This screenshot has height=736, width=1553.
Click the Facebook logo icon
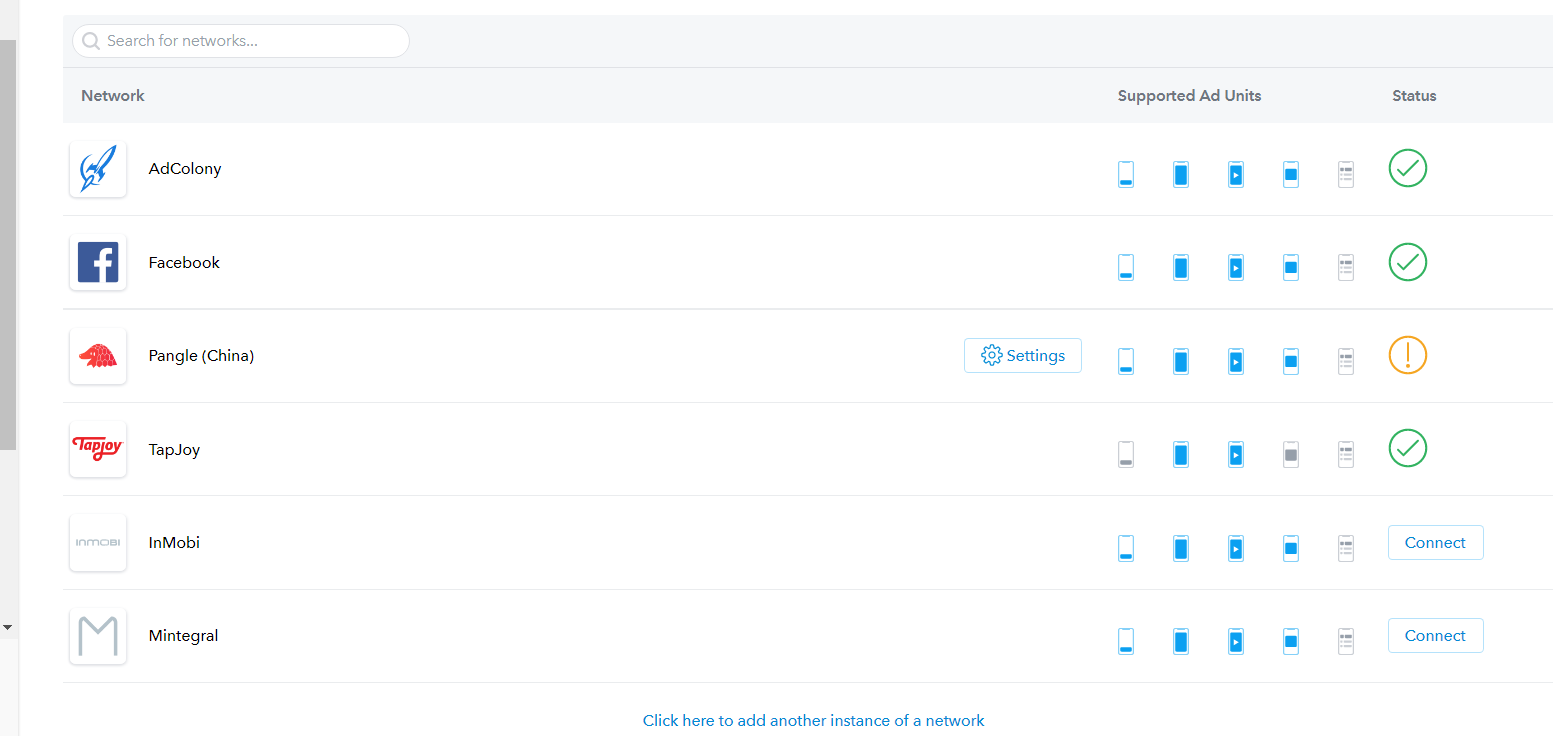coord(98,262)
